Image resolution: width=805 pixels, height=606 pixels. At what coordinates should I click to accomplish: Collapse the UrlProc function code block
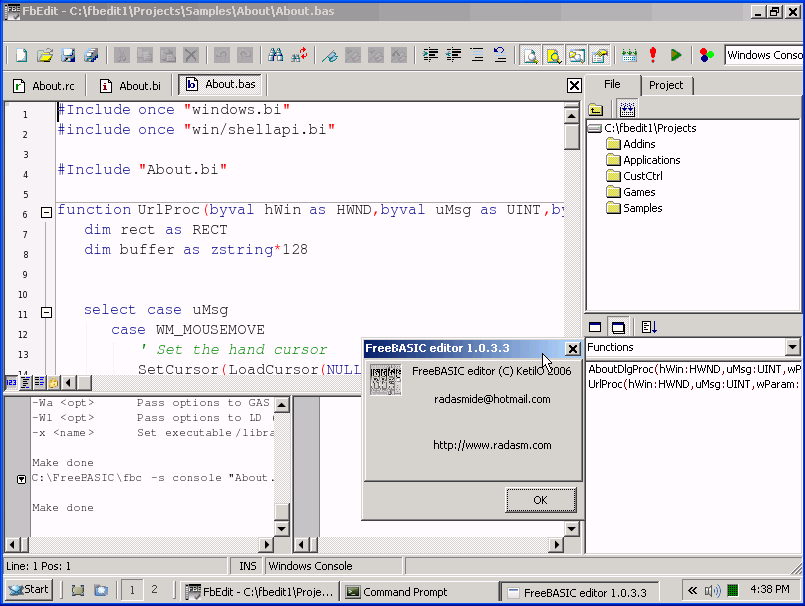tap(46, 212)
